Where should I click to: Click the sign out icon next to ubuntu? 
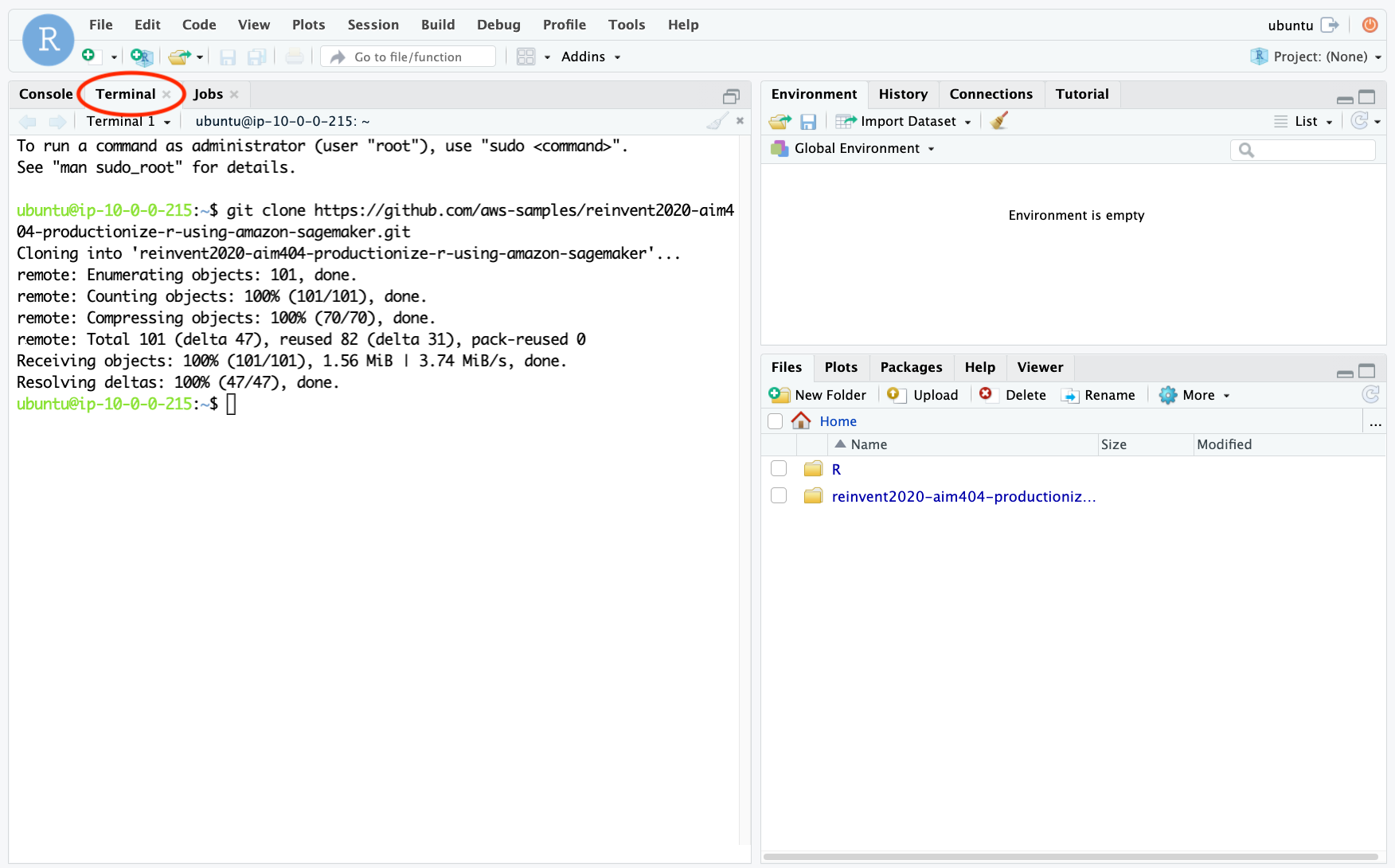coord(1330,25)
